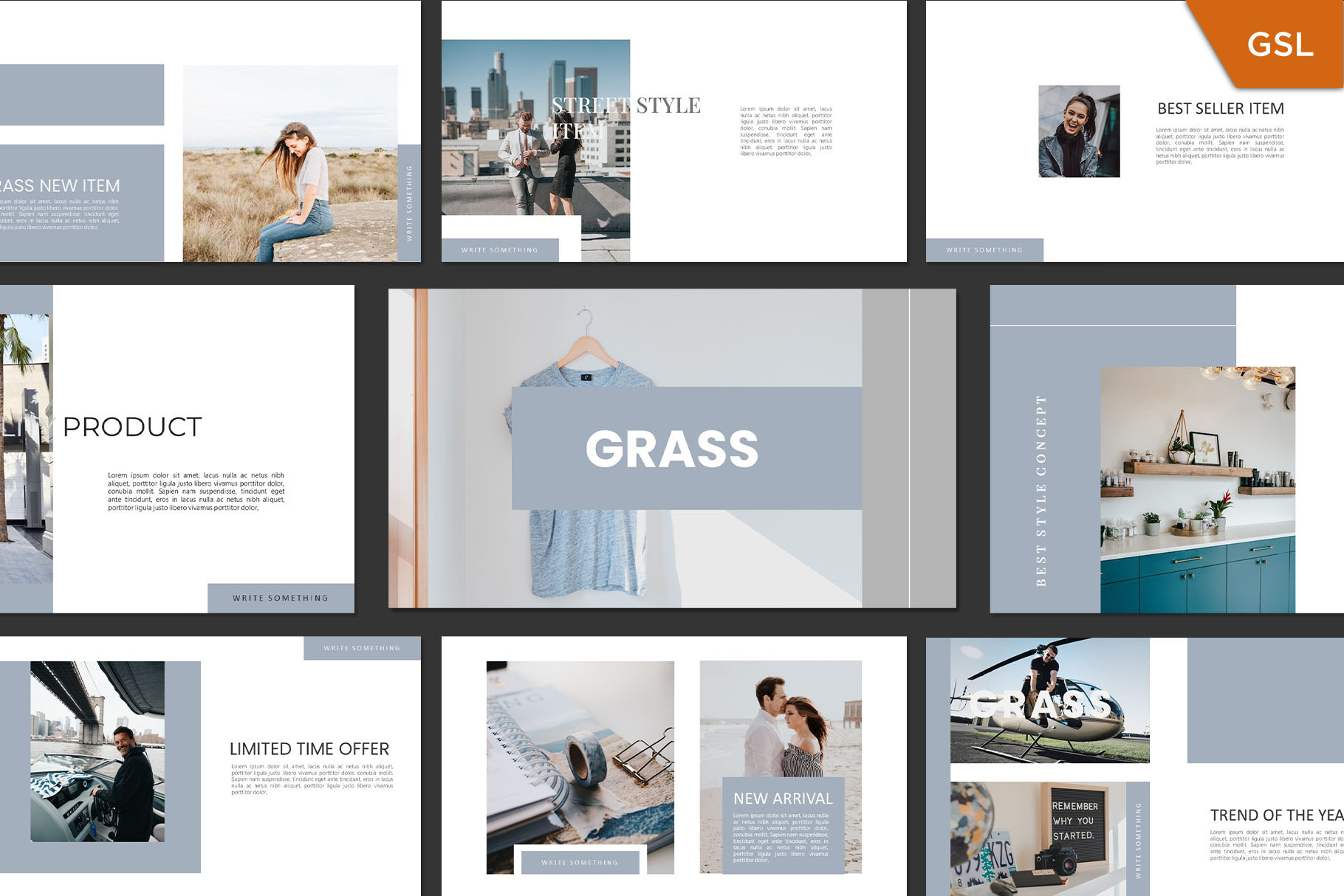Click Write Something label on the Product slide

click(x=281, y=598)
